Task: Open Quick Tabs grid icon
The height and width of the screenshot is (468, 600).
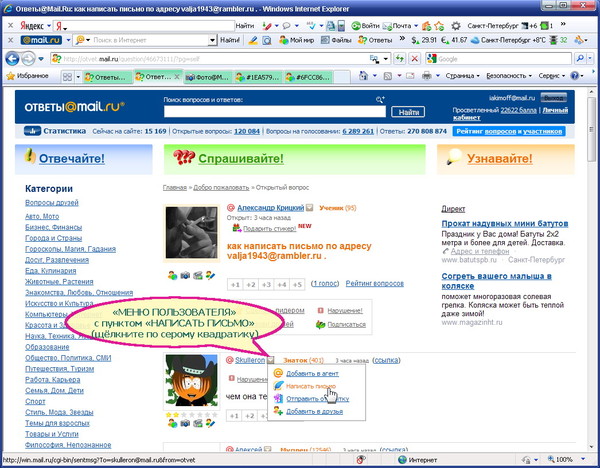Action: pyautogui.click(x=67, y=77)
